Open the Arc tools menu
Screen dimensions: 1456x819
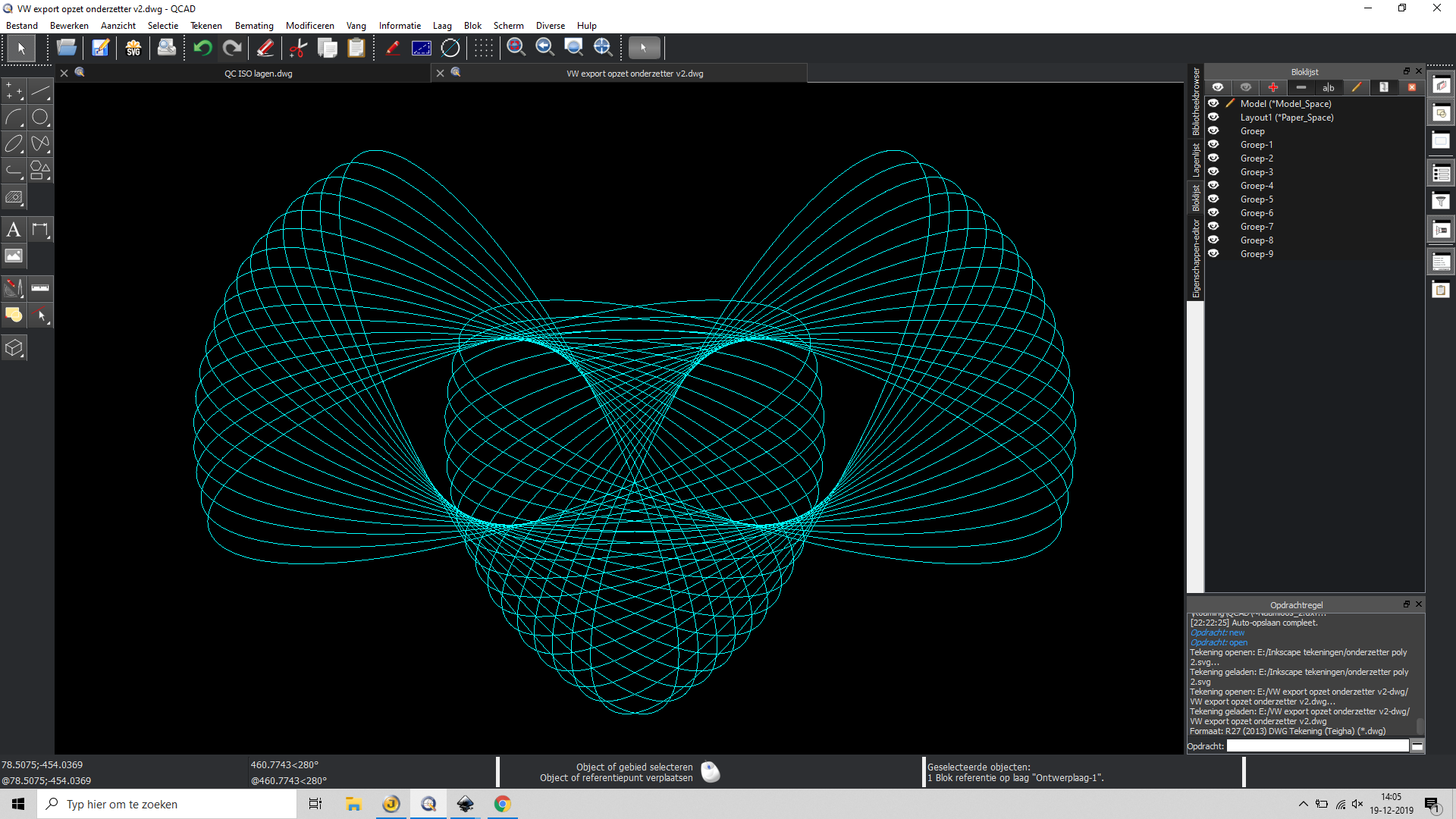click(x=14, y=117)
